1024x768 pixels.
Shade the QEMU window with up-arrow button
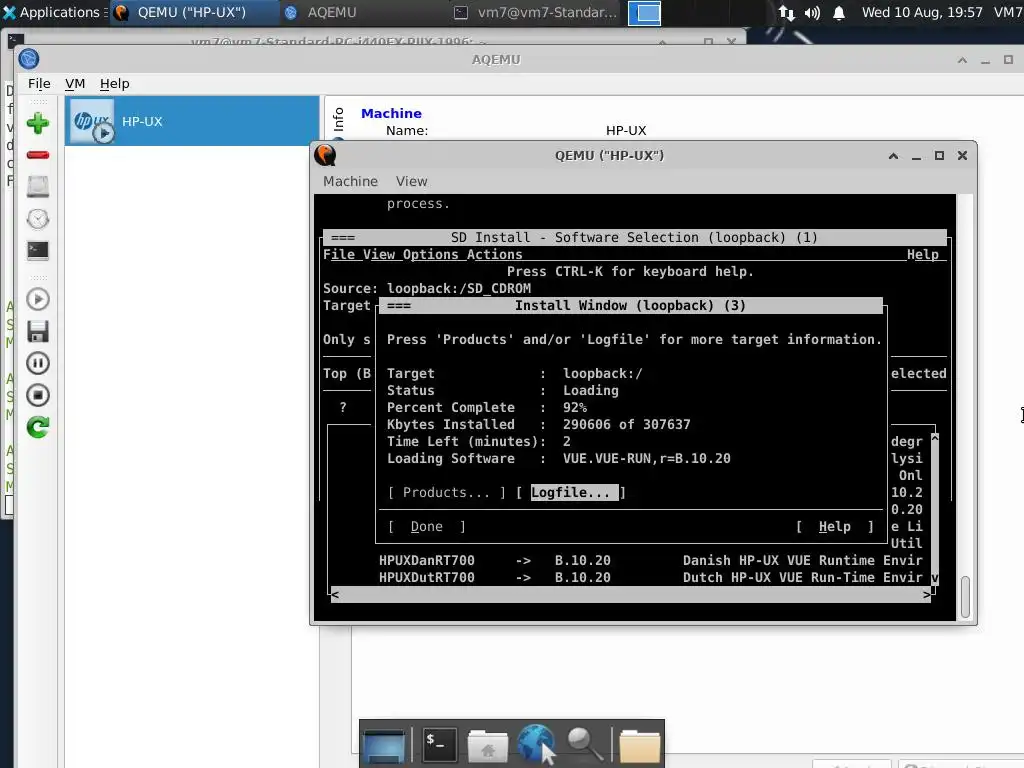(x=893, y=156)
